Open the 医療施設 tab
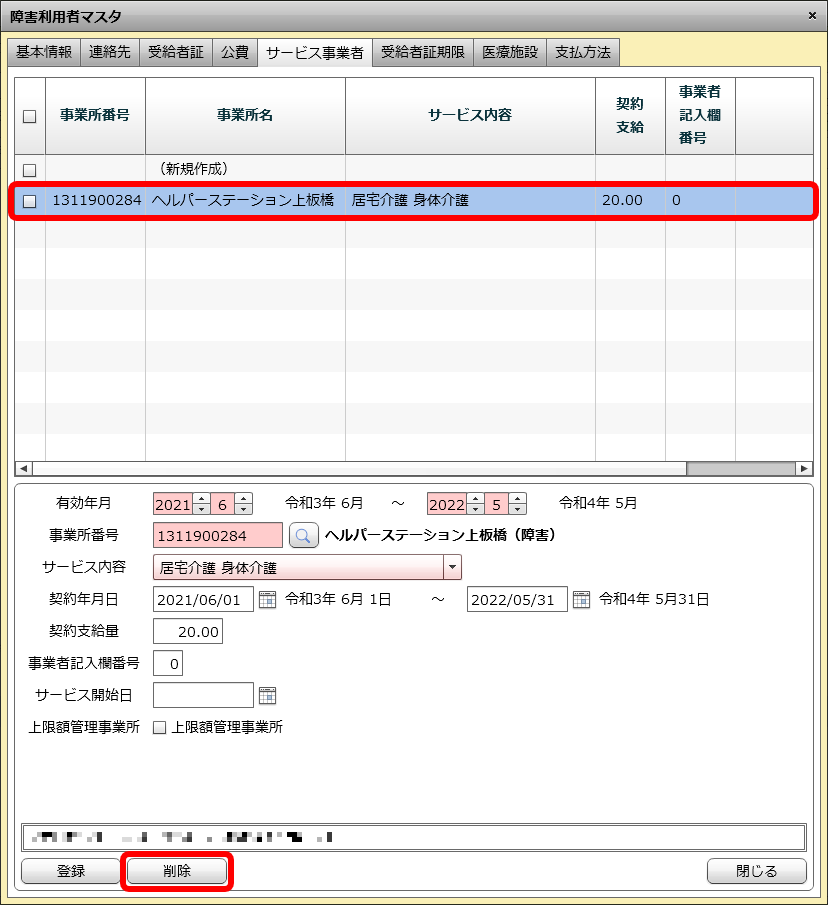The height and width of the screenshot is (905, 828). tap(509, 52)
